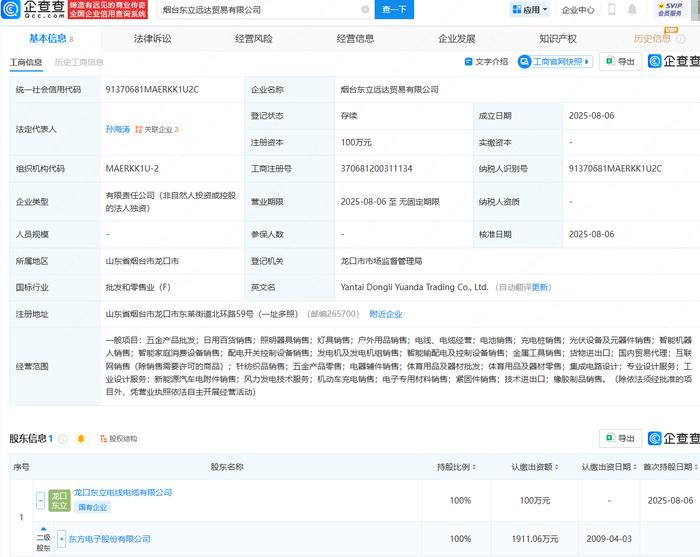Open 东方电子股份有限公司 shareholder link

(109, 539)
